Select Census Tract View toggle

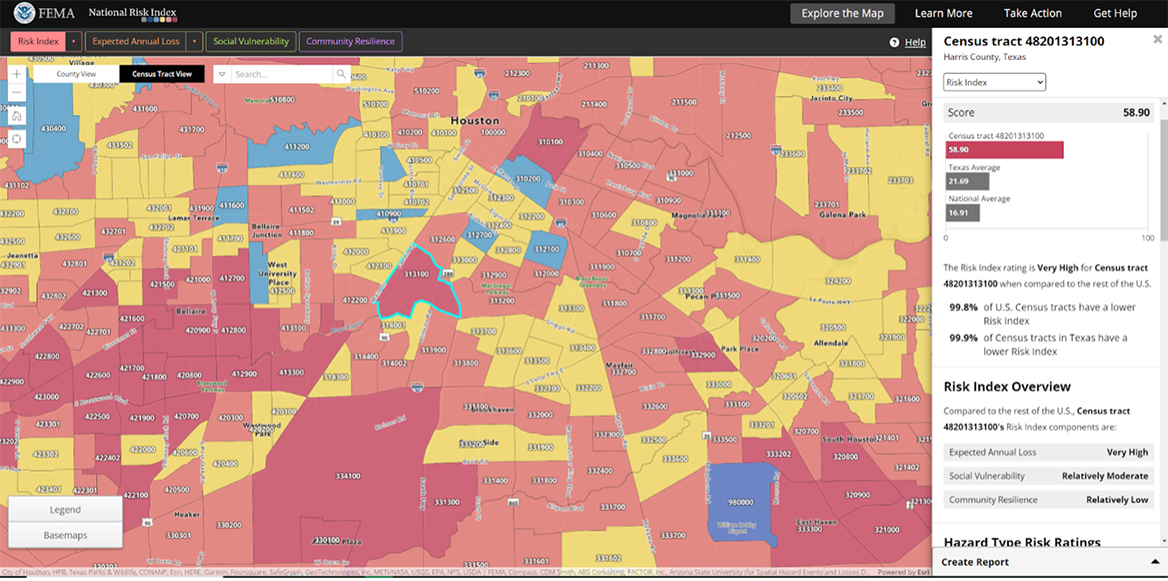click(162, 74)
